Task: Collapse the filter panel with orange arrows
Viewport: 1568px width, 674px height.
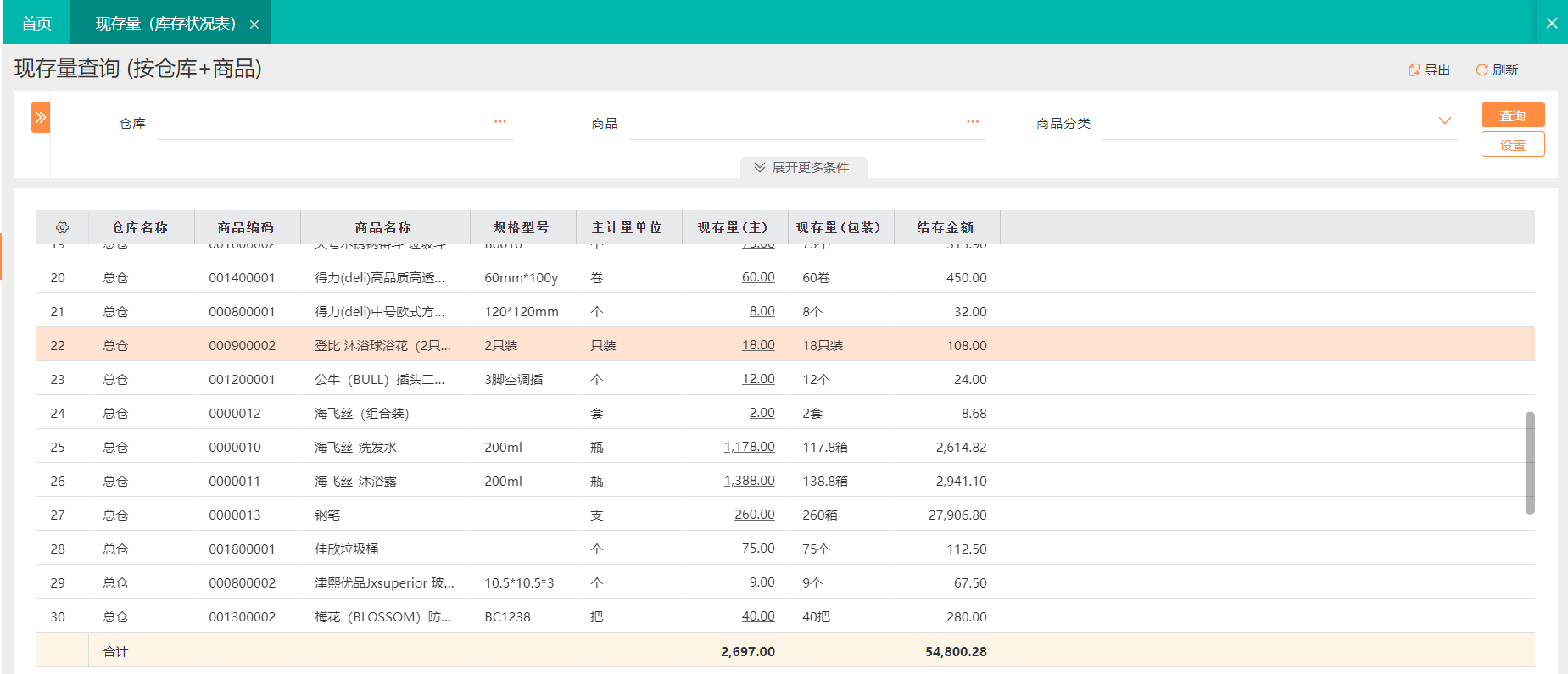Action: (41, 118)
